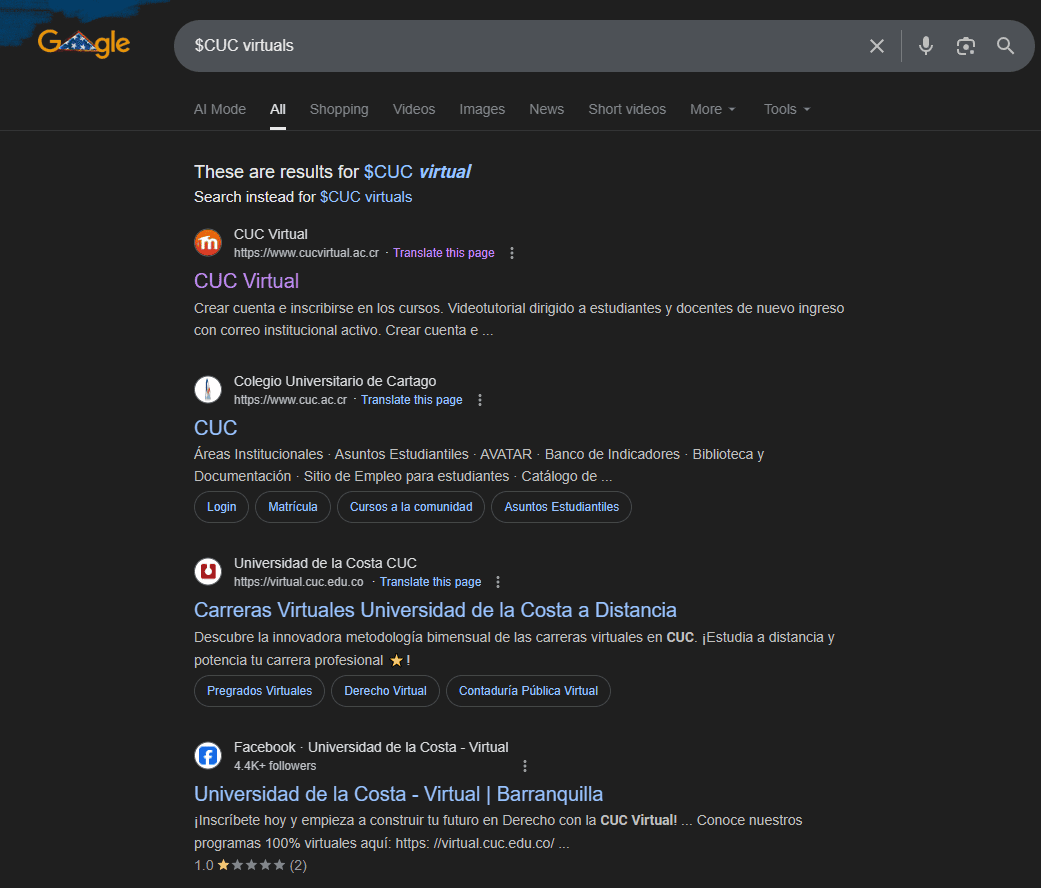Translate the cuc.ac.cr page
Viewport: 1041px width, 888px height.
(411, 400)
